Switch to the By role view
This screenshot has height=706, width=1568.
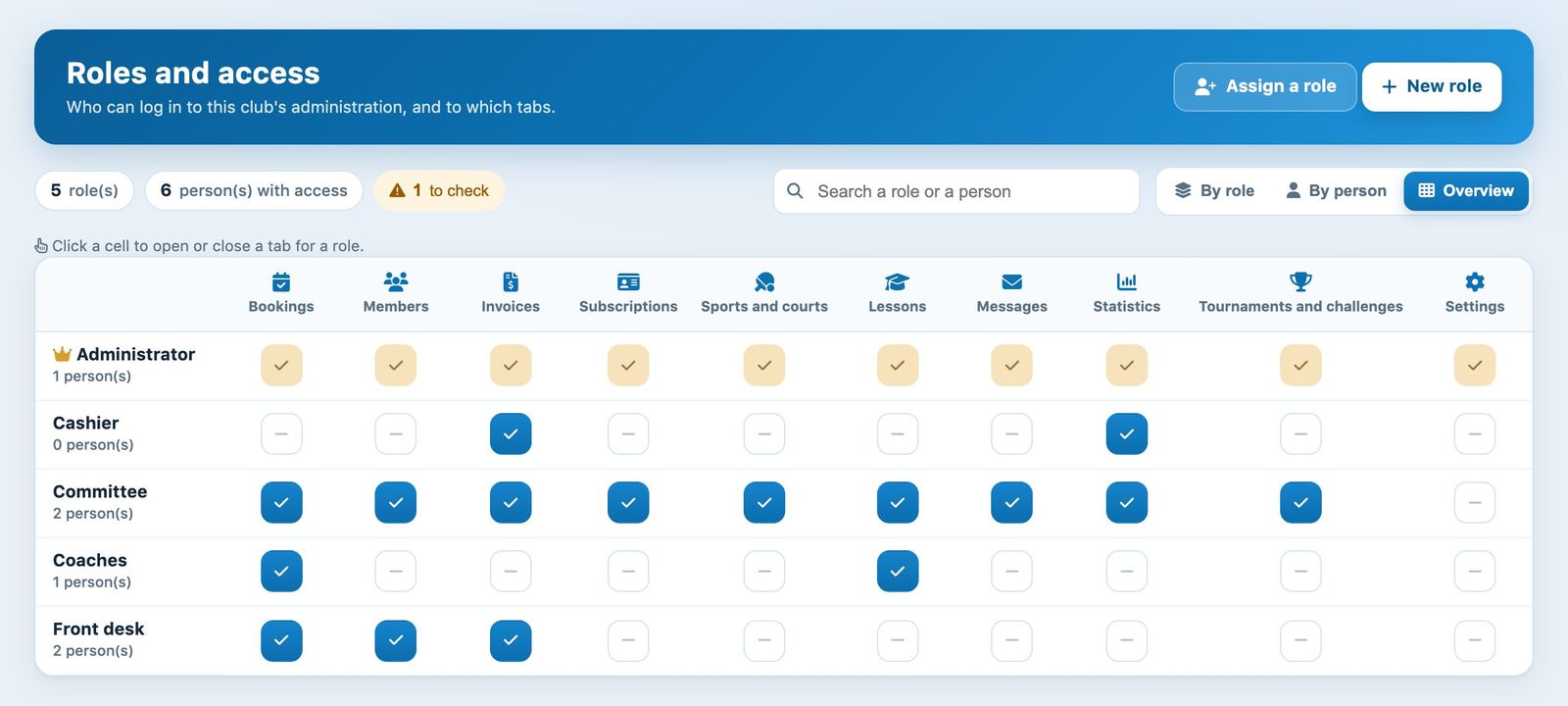point(1214,190)
